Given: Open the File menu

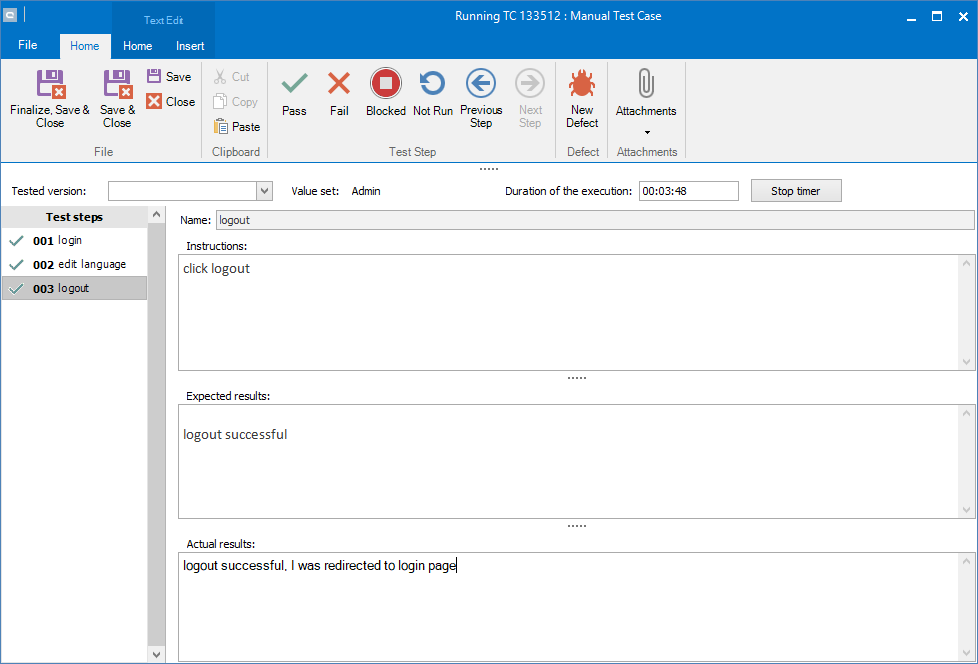Looking at the screenshot, I should (x=28, y=46).
